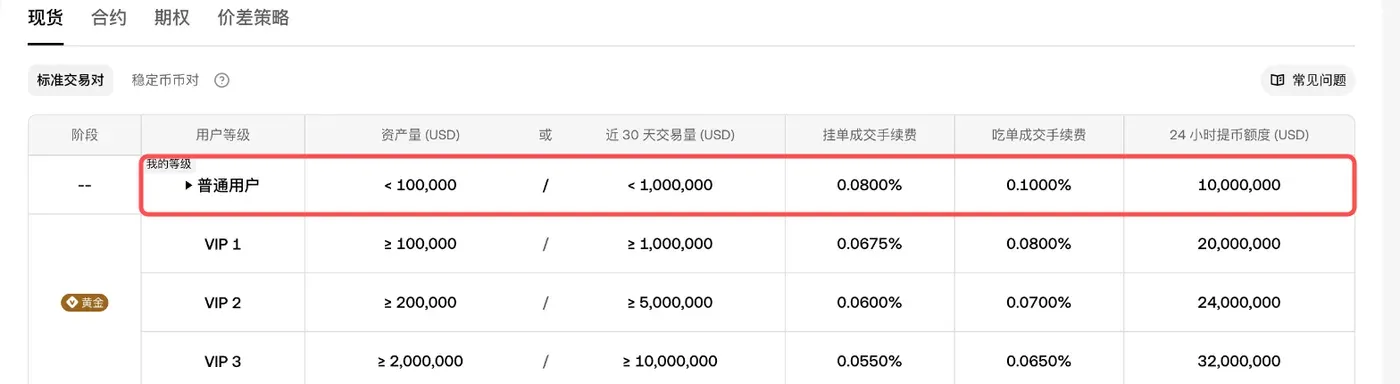Click the < 1,000,000 trading volume value
The height and width of the screenshot is (384, 1400).
[670, 185]
